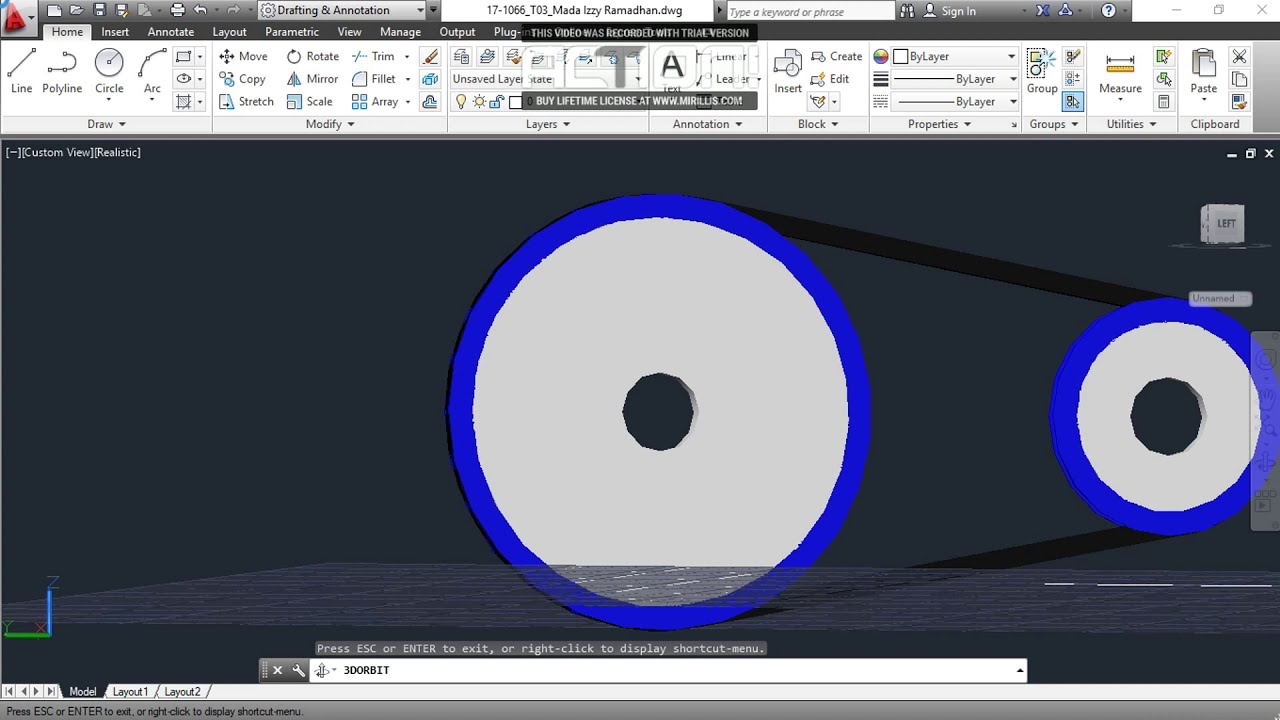Viewport: 1280px width, 720px height.
Task: Switch to the Output ribbon tab
Action: click(x=457, y=32)
